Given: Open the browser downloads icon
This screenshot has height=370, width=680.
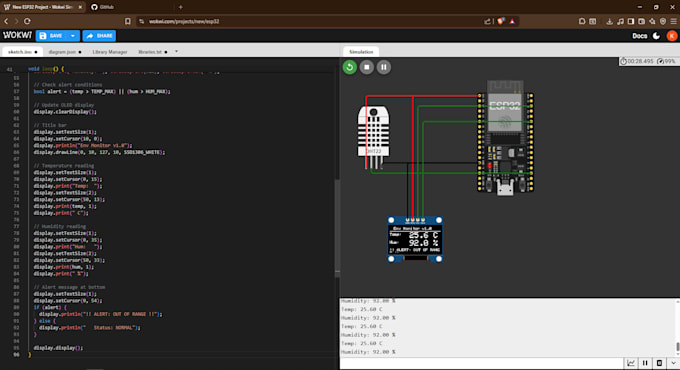Looking at the screenshot, I should [x=609, y=21].
